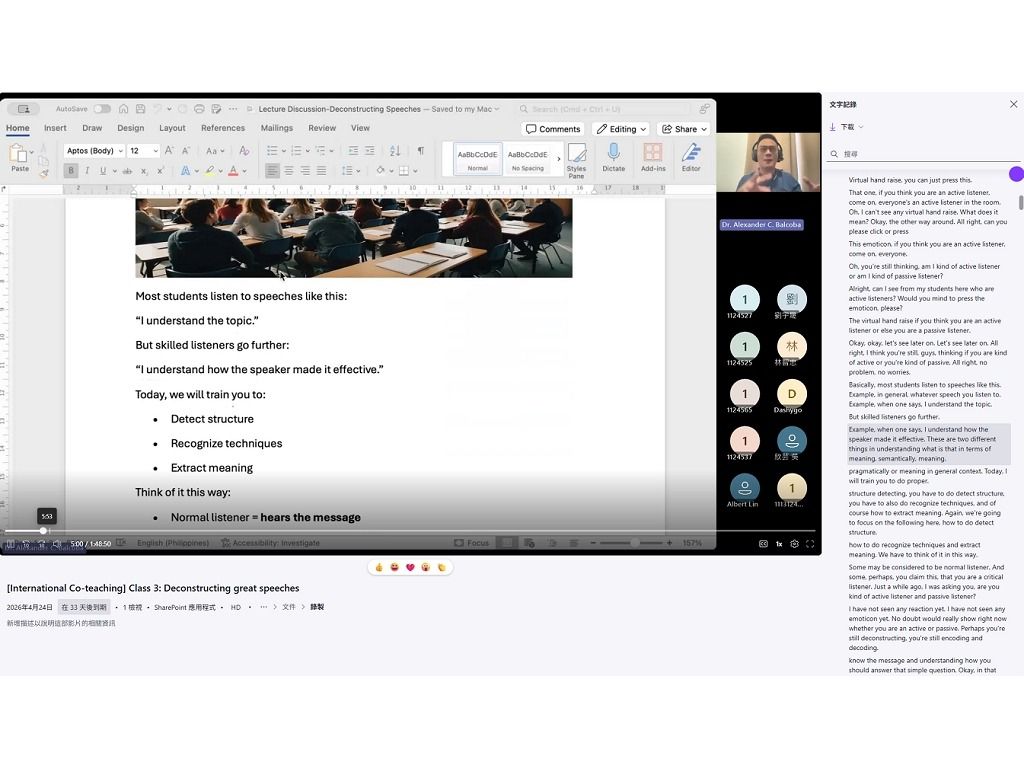Viewport: 1024px width, 768px height.
Task: Toggle Bold formatting in Word ribbon
Action: [x=71, y=171]
